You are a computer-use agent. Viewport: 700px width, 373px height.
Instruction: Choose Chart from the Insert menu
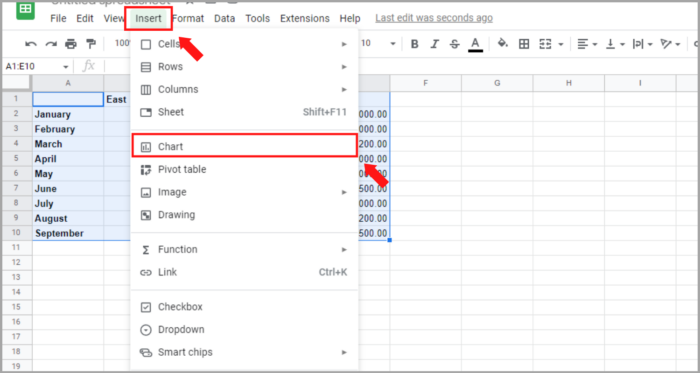pos(245,146)
